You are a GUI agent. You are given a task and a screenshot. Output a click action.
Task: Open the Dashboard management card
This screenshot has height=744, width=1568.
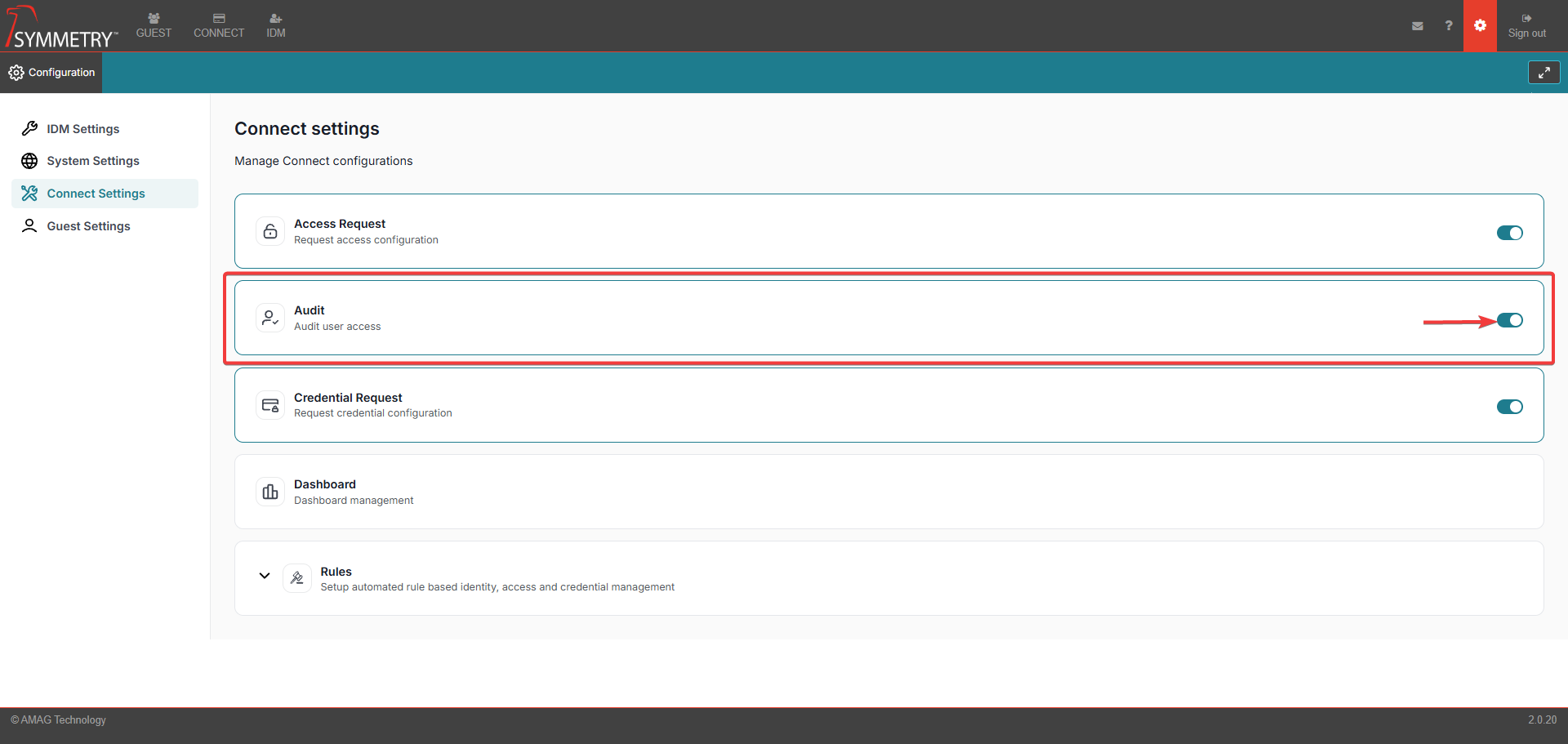coord(889,492)
